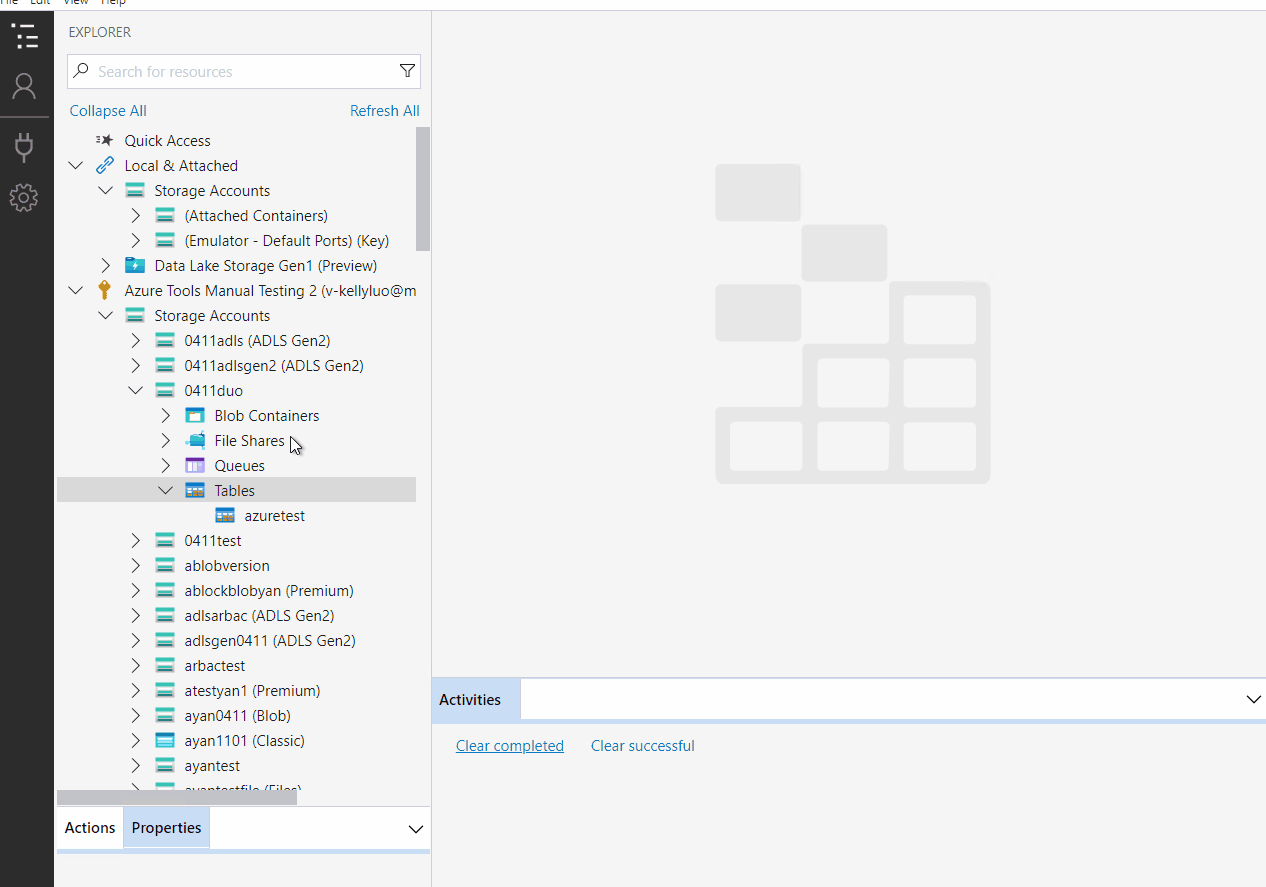Expand Data Lake Storage Gen1 (Preview)

coord(106,266)
